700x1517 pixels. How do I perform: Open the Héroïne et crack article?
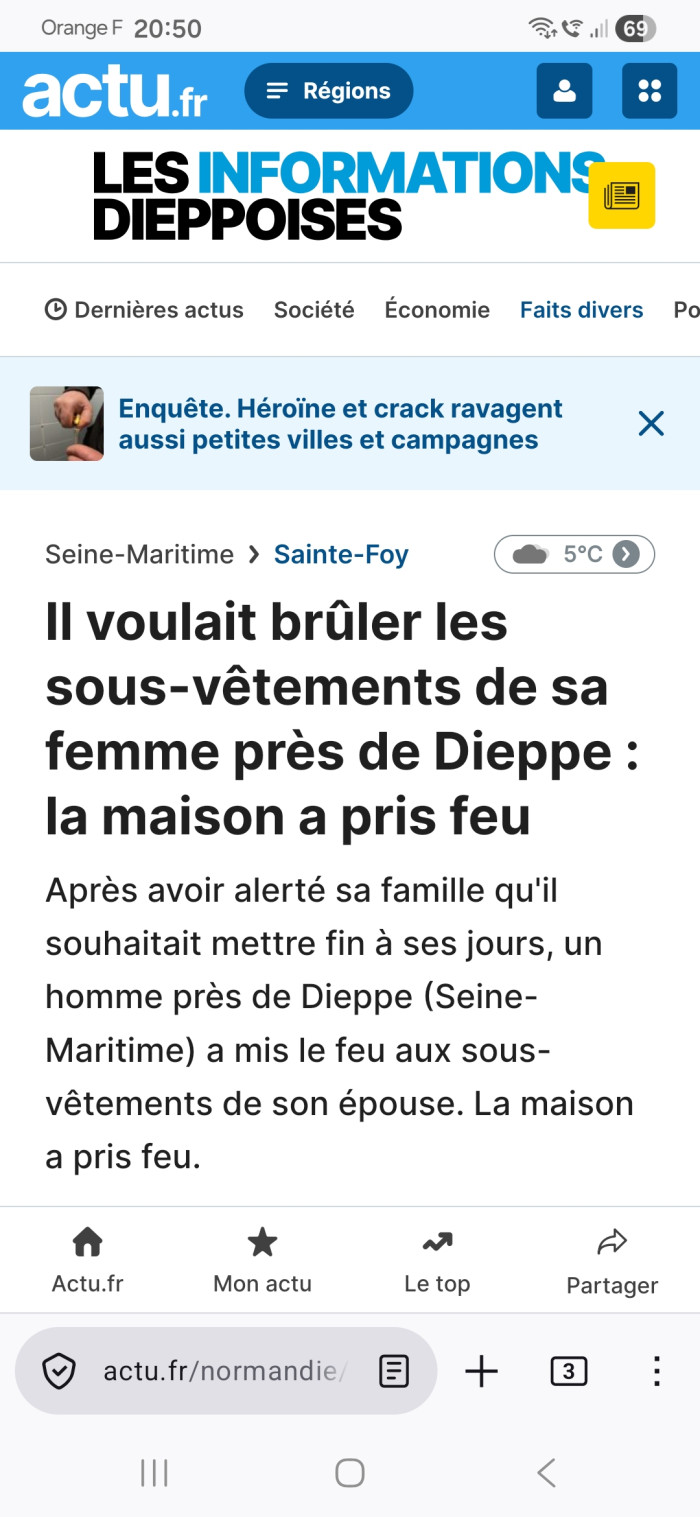[x=340, y=424]
